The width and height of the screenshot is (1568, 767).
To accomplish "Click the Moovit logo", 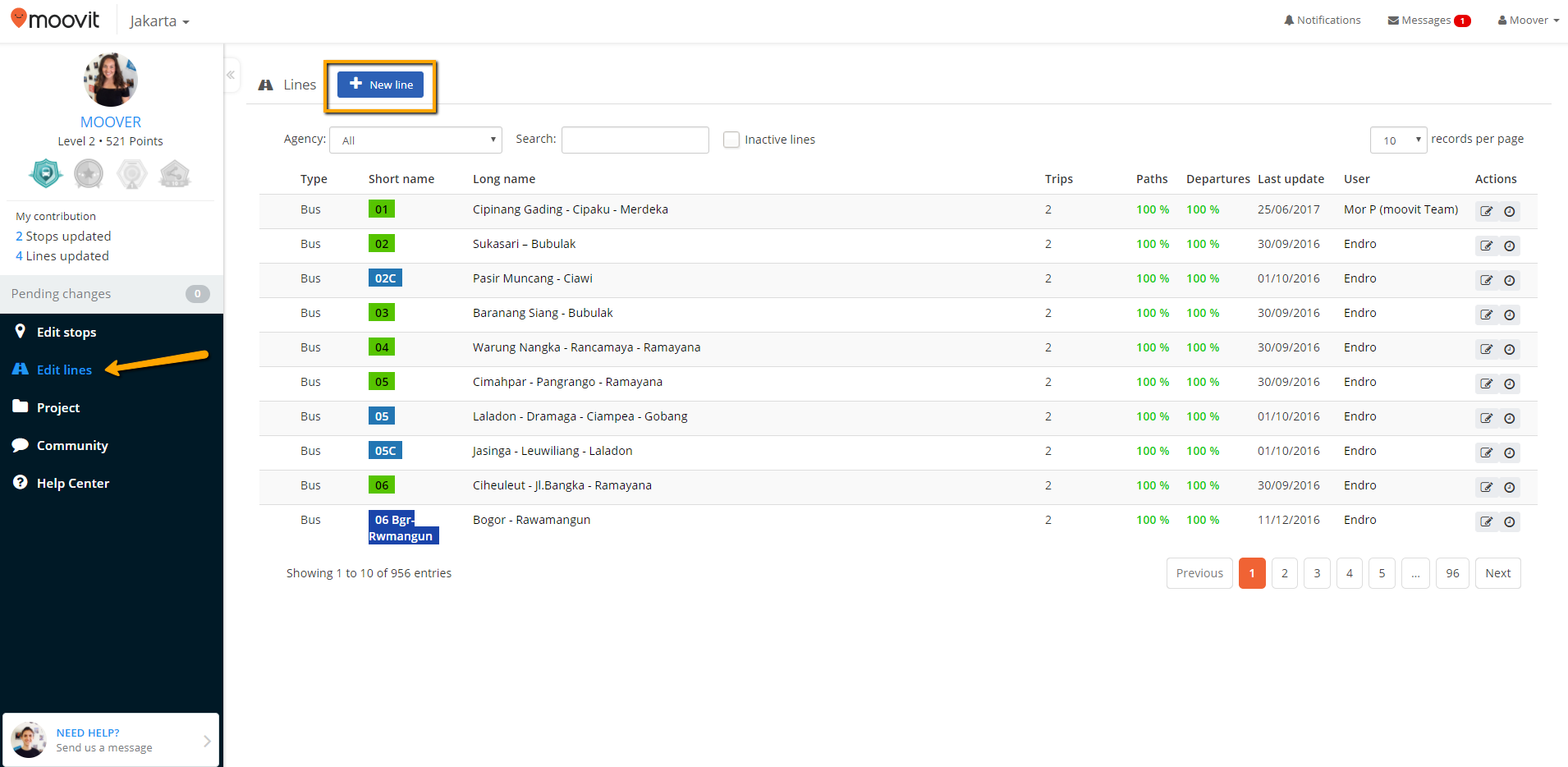I will point(55,19).
